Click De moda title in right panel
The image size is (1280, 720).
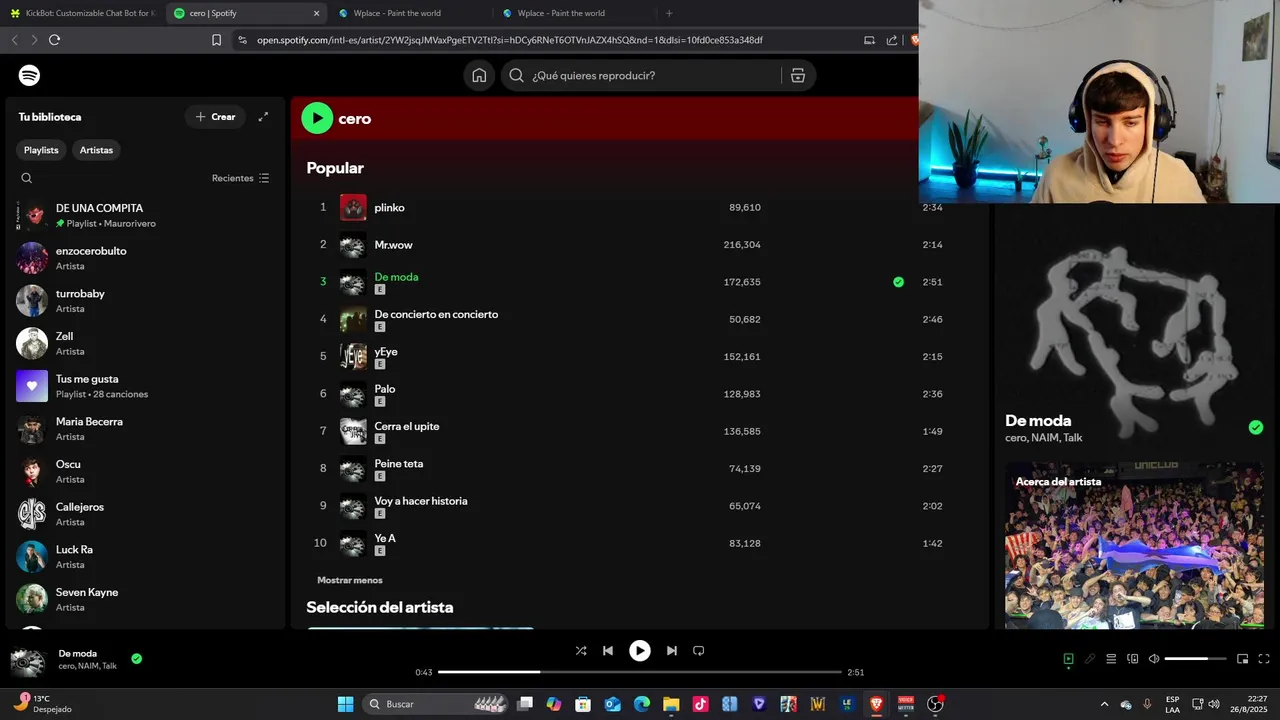tap(1038, 421)
